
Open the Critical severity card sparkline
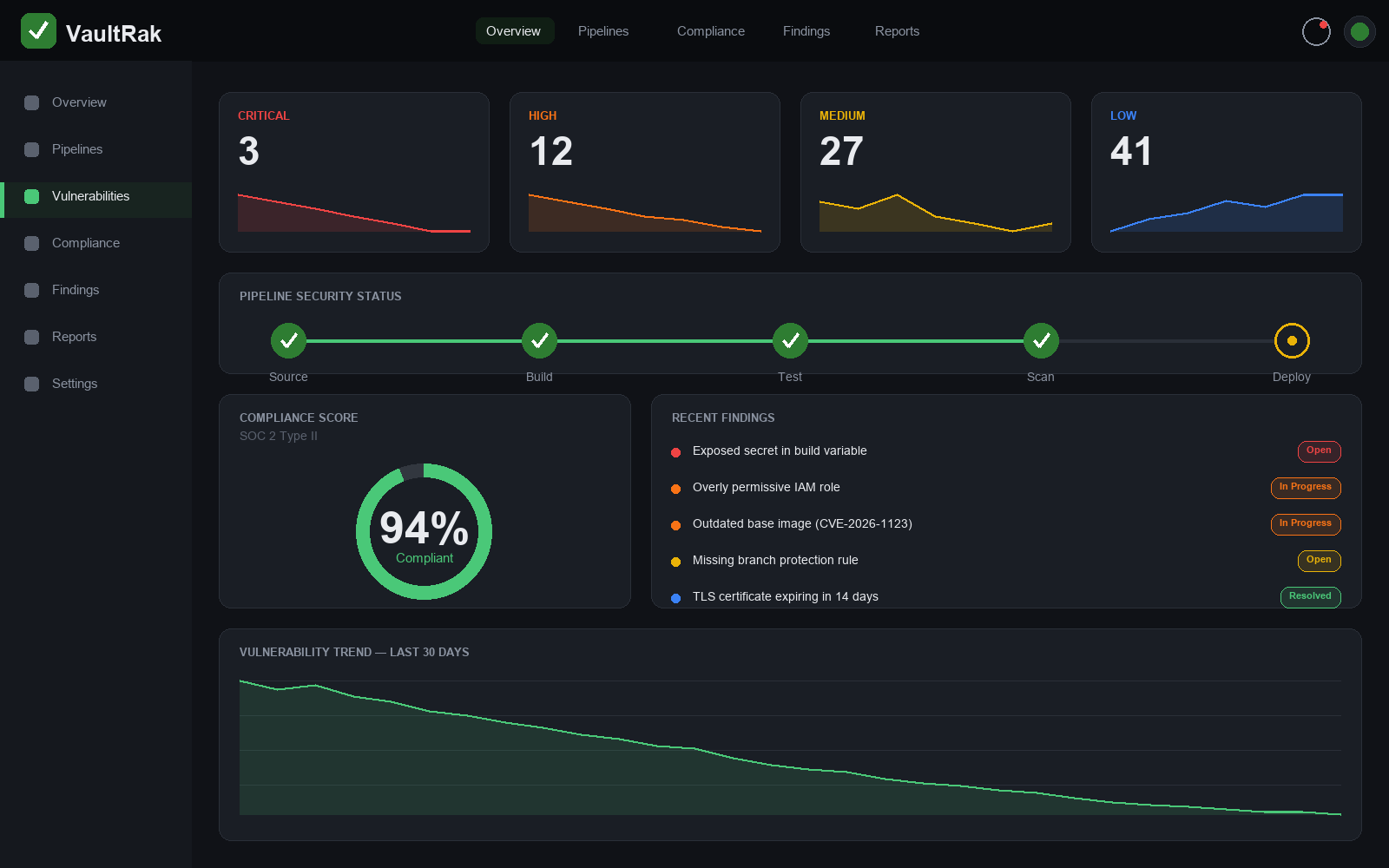[354, 213]
